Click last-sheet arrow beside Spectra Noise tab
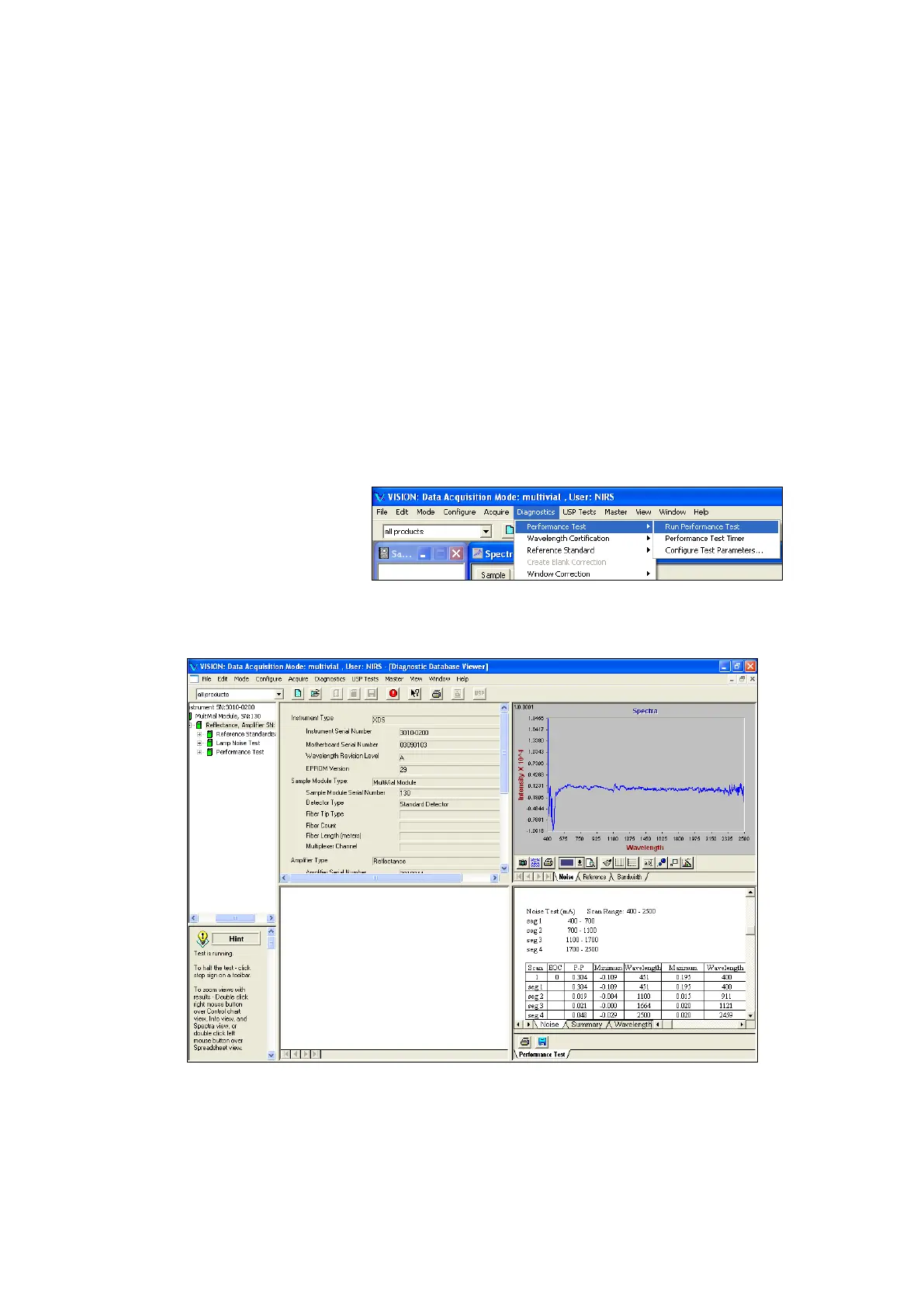 pos(549,876)
